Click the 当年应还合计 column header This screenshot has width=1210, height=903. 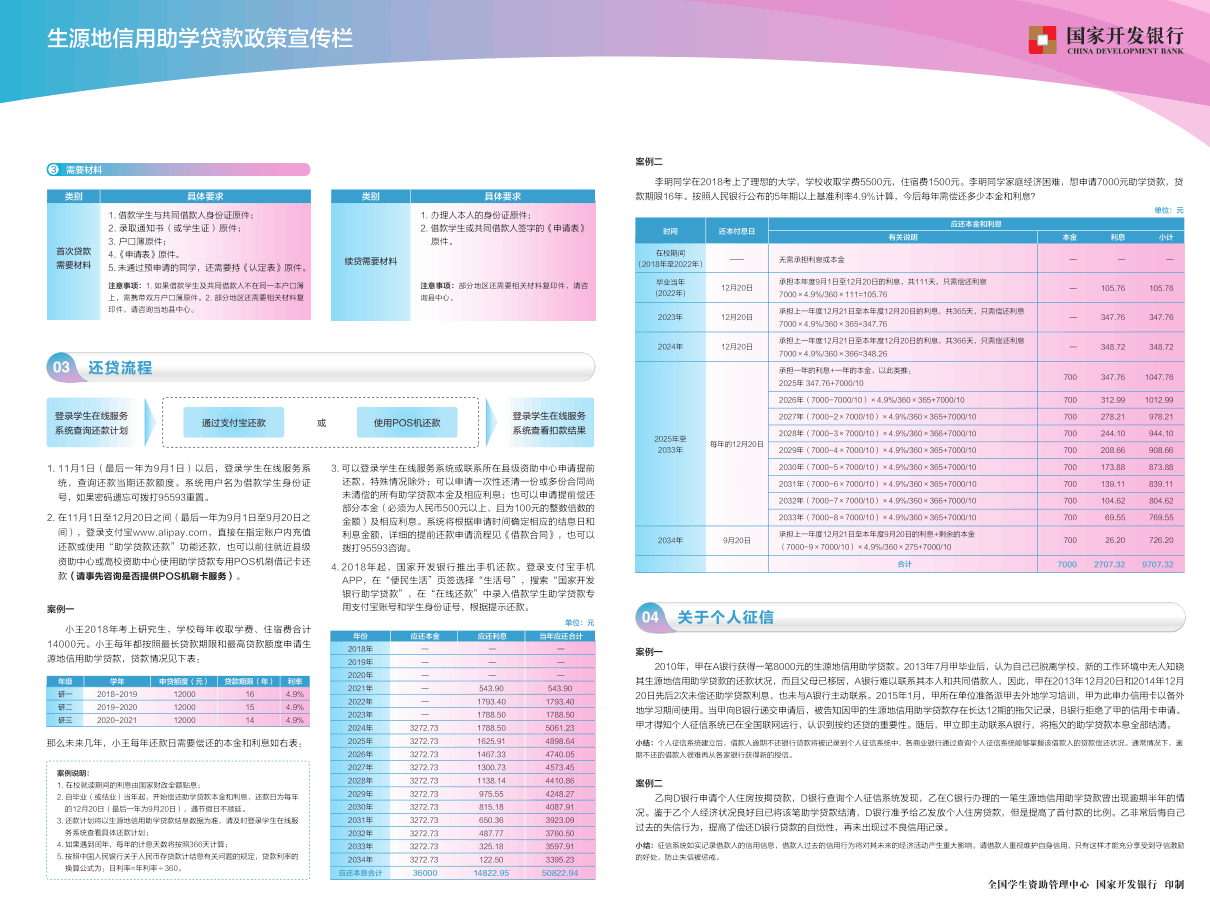tap(560, 636)
